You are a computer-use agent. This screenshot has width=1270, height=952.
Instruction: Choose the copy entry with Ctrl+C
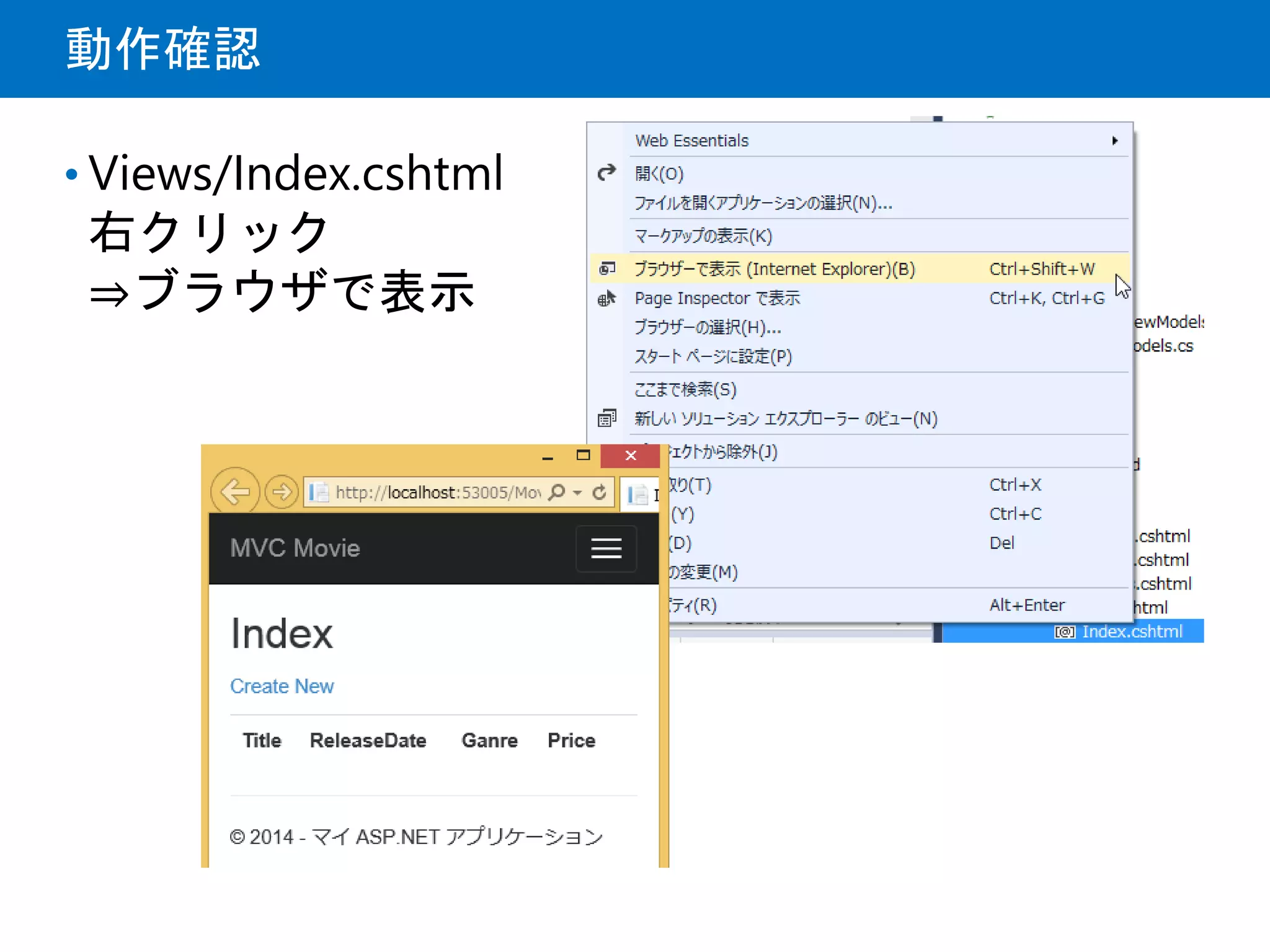click(899, 514)
